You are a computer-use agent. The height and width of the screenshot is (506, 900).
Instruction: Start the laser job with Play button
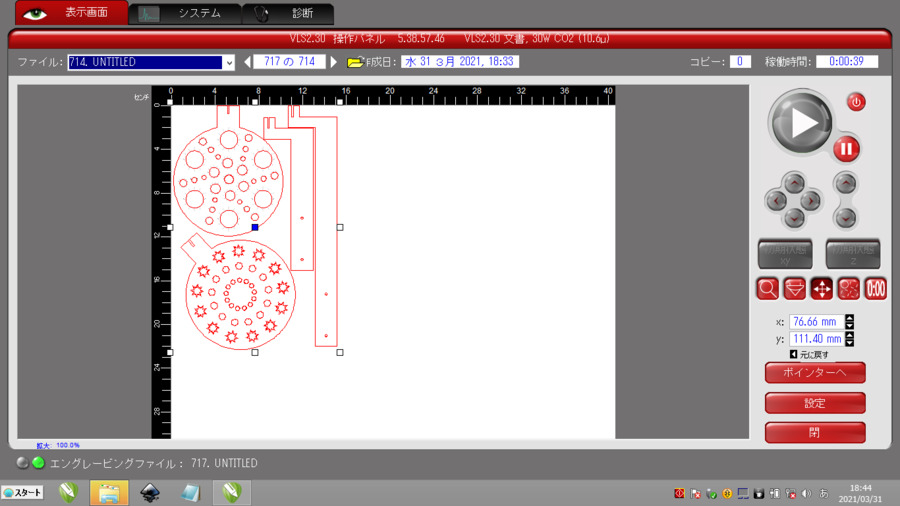[801, 122]
